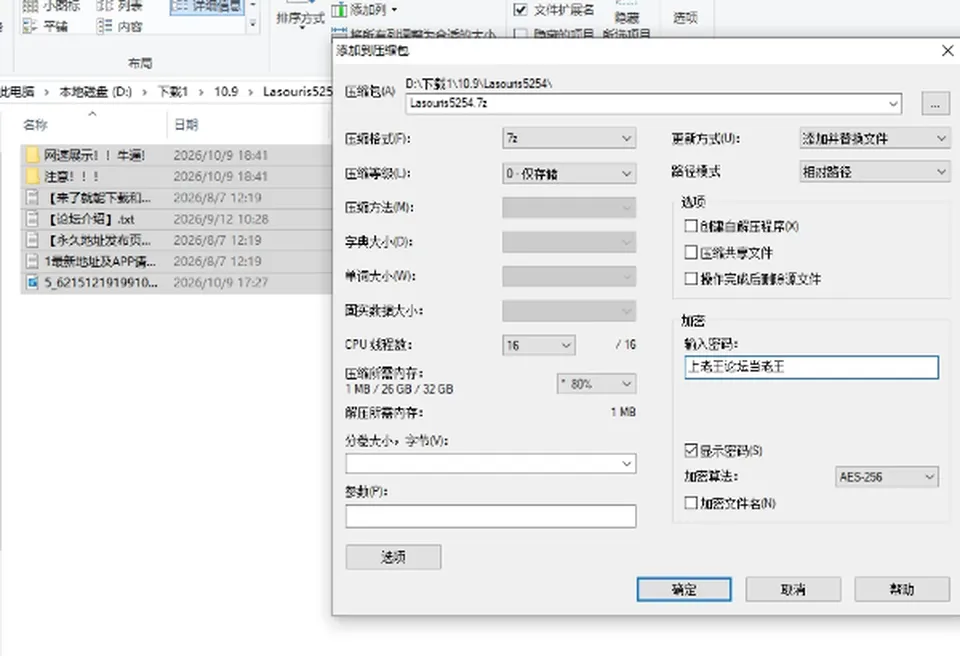Expand the 分卷大小 combo box
This screenshot has width=960, height=658.
coord(490,463)
